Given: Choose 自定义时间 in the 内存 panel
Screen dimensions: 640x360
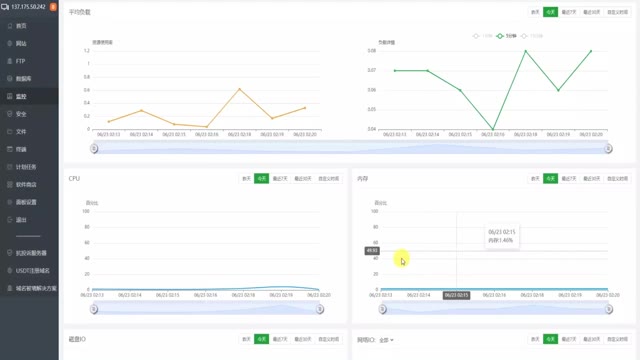Looking at the screenshot, I should pyautogui.click(x=618, y=179).
